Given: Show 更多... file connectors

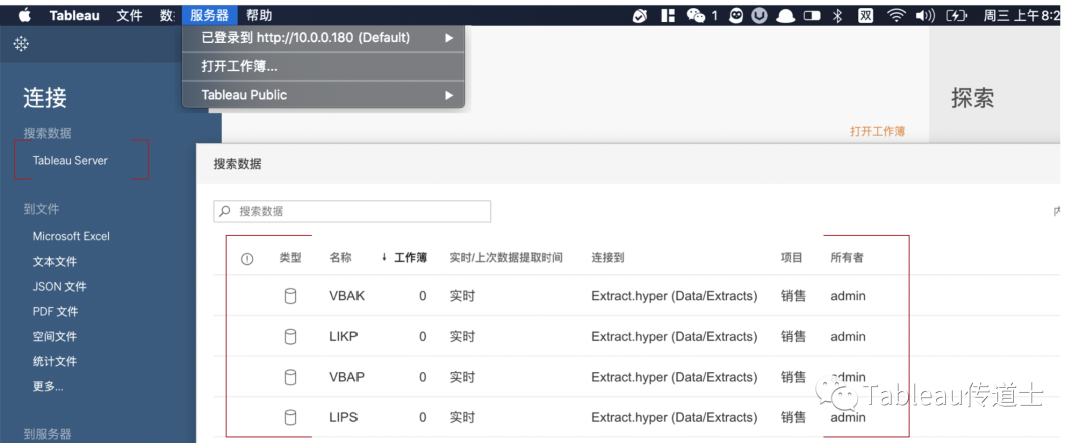Looking at the screenshot, I should (48, 387).
